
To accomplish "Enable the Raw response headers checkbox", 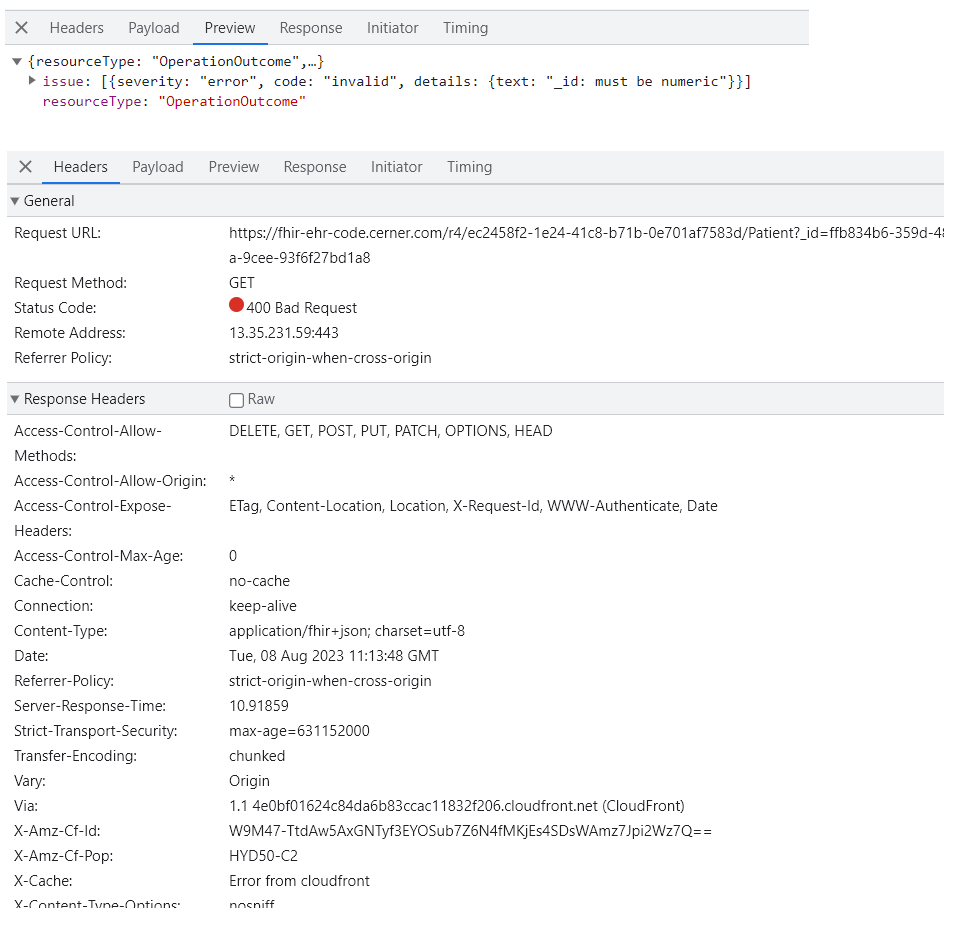I will [x=236, y=398].
